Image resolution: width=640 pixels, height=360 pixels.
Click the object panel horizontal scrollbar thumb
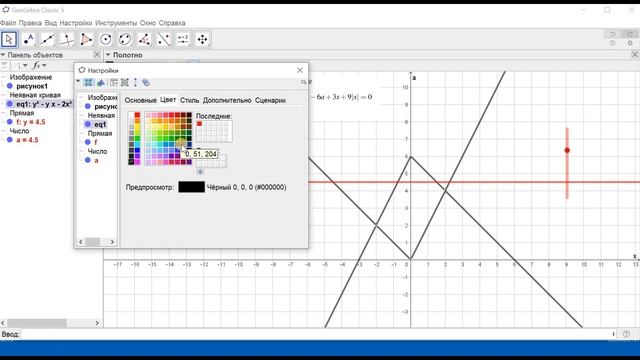point(37,323)
